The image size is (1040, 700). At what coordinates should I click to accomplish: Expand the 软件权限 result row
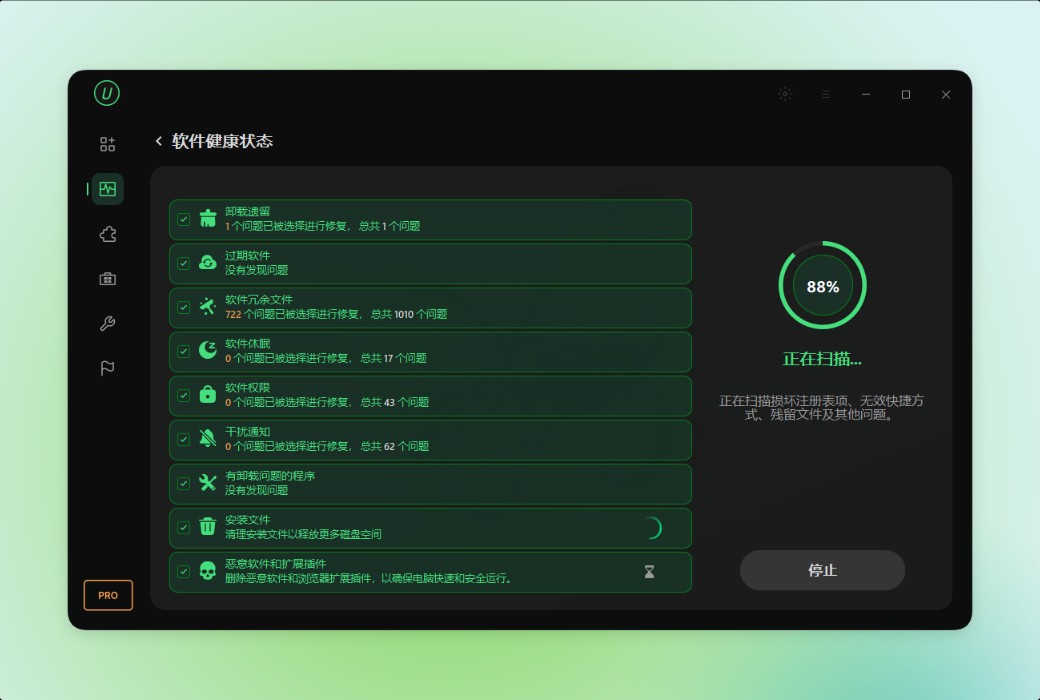[430, 395]
